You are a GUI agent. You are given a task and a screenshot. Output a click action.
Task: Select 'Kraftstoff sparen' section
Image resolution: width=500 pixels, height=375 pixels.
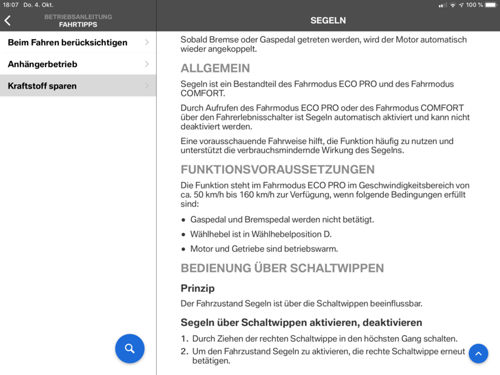click(x=78, y=86)
